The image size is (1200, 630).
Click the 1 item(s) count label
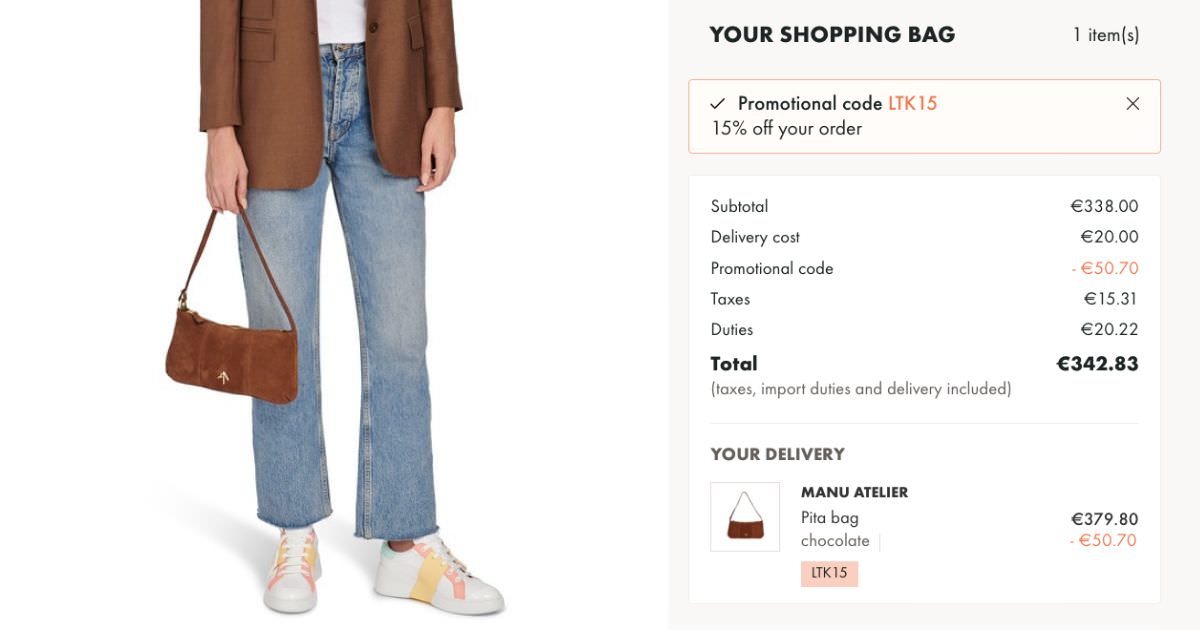pyautogui.click(x=1106, y=35)
